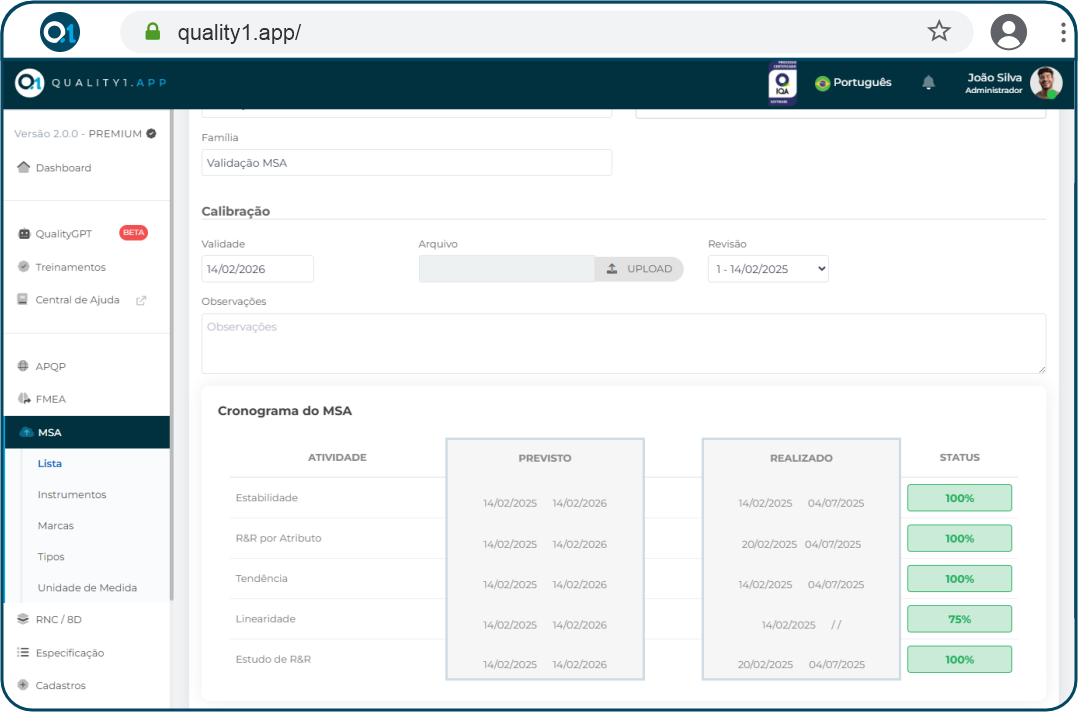
Task: Expand the Cadastros sidebar menu
Action: (60, 686)
